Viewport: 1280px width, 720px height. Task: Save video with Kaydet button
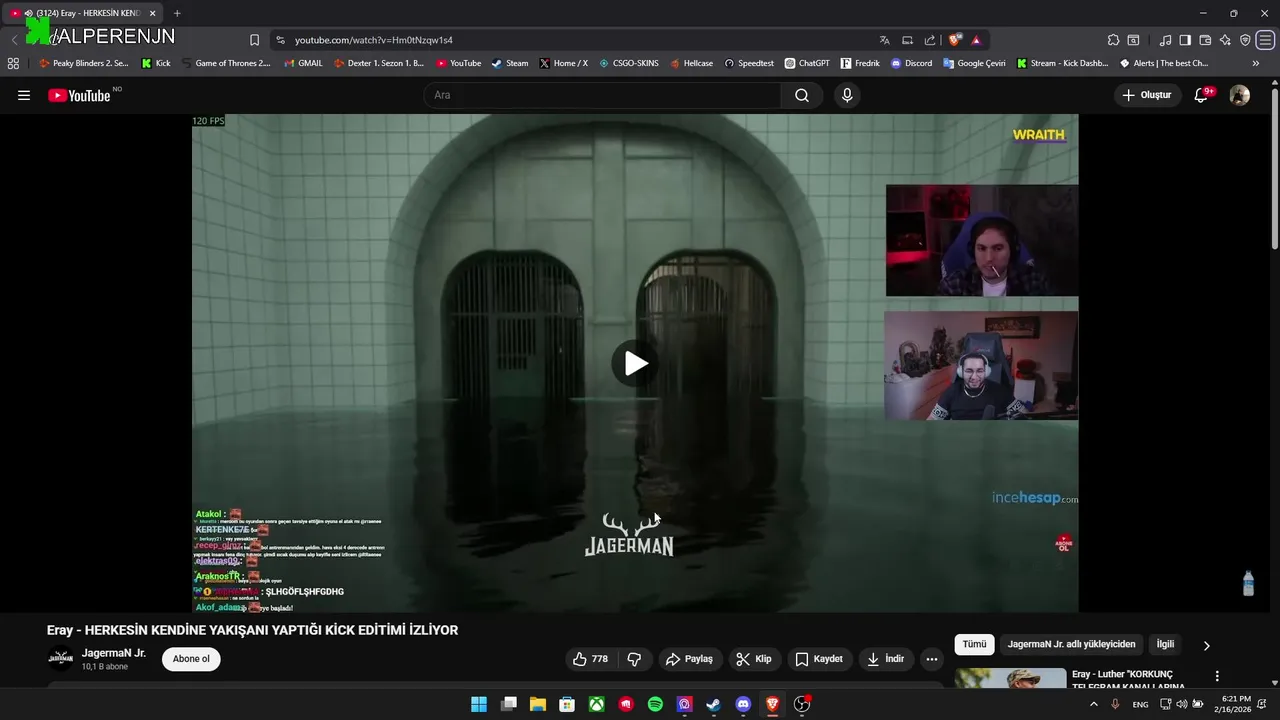pyautogui.click(x=819, y=659)
